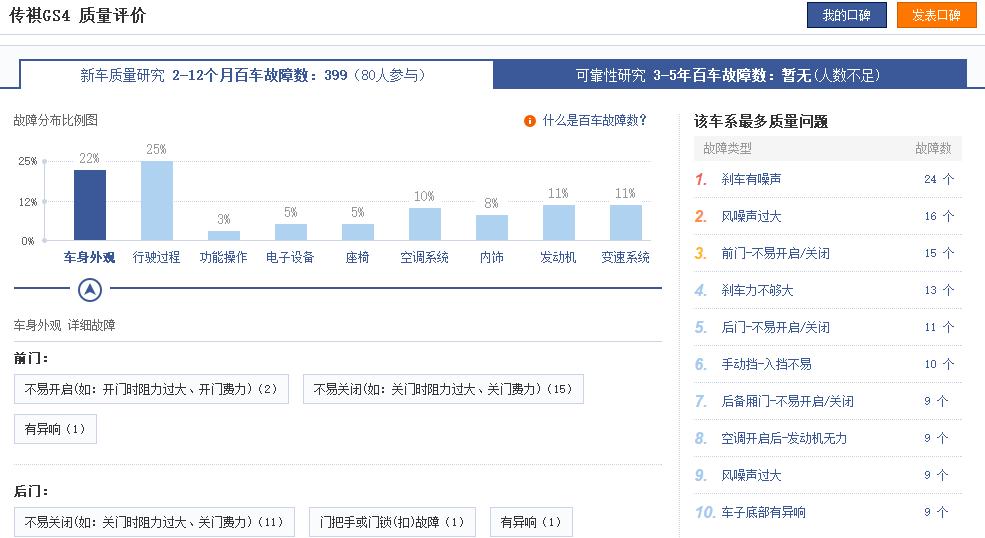The image size is (985, 538).
Task: Open issue 4 刹车力不够大
Action: [x=757, y=290]
